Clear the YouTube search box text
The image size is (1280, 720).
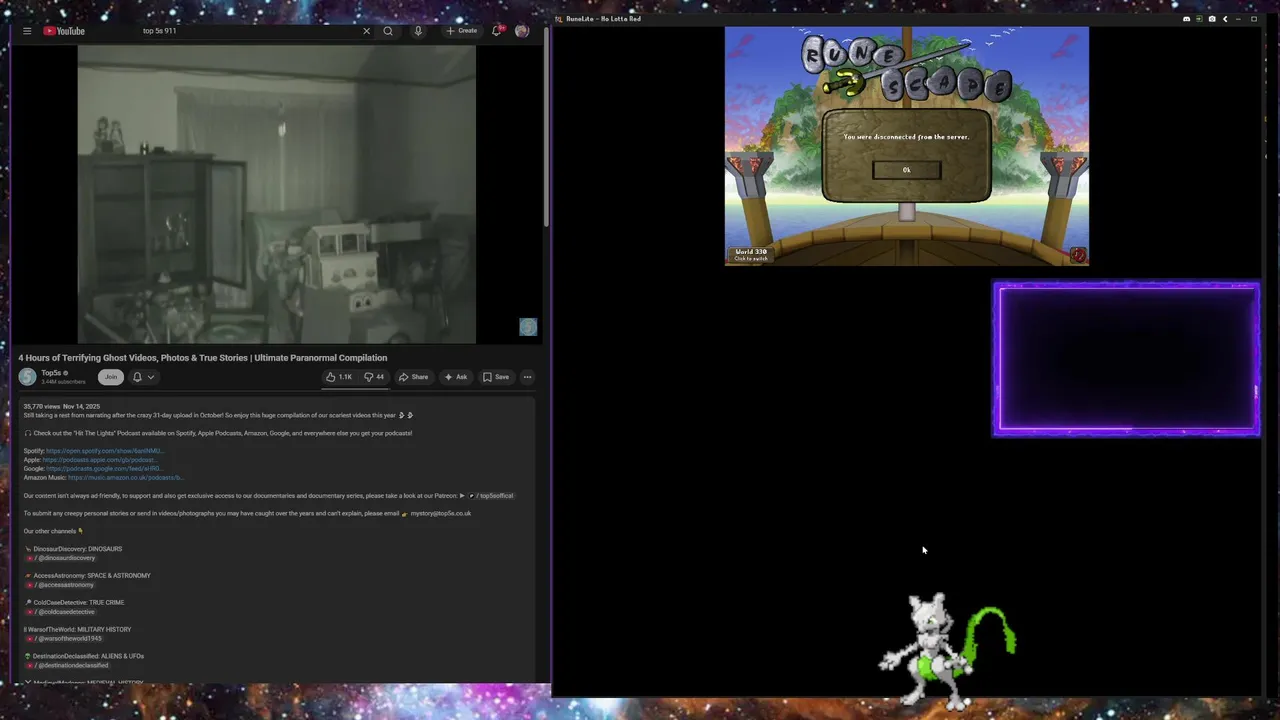tap(366, 31)
